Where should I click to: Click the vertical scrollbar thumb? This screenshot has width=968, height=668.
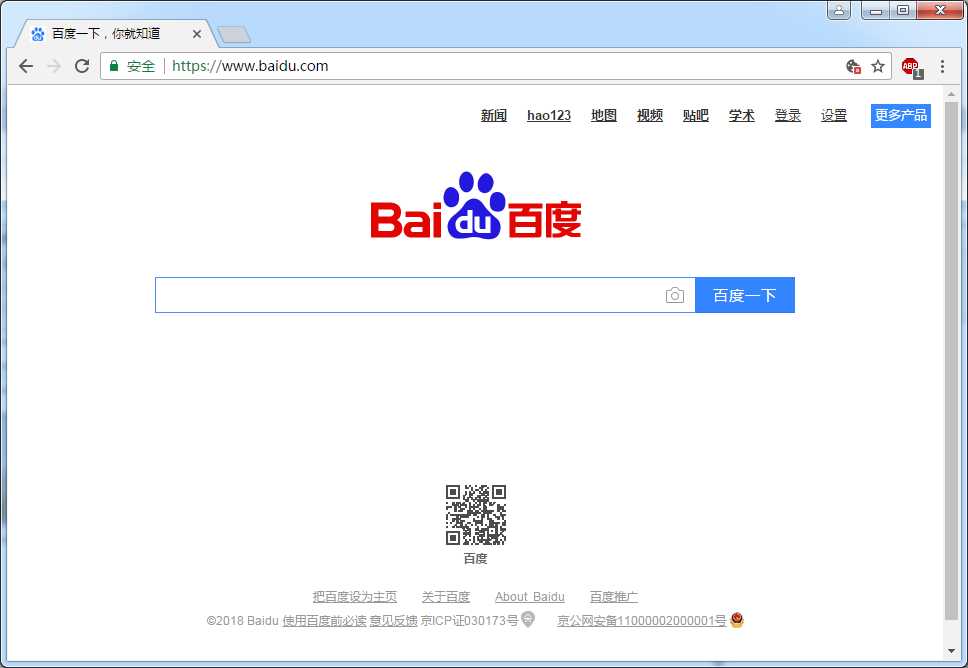951,361
